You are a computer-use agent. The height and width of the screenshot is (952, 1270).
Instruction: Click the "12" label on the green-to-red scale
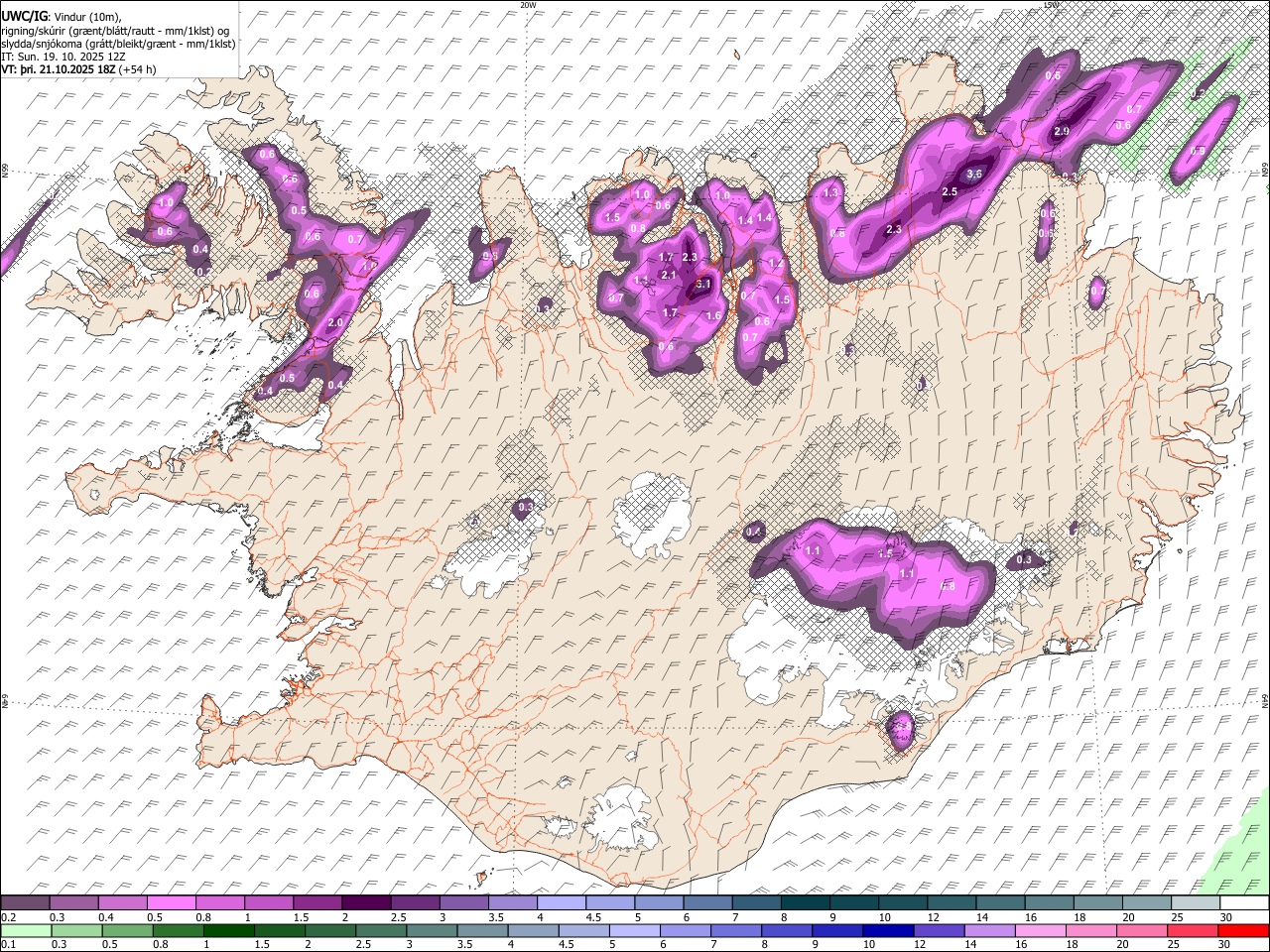tap(921, 944)
